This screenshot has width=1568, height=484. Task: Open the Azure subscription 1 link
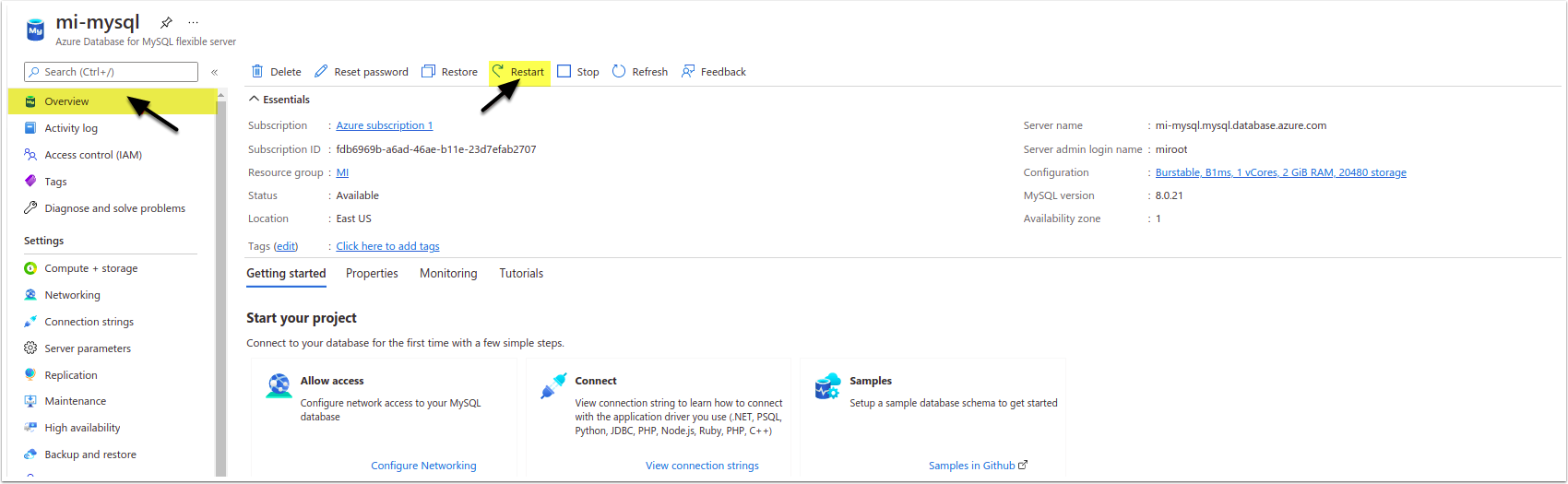[384, 125]
